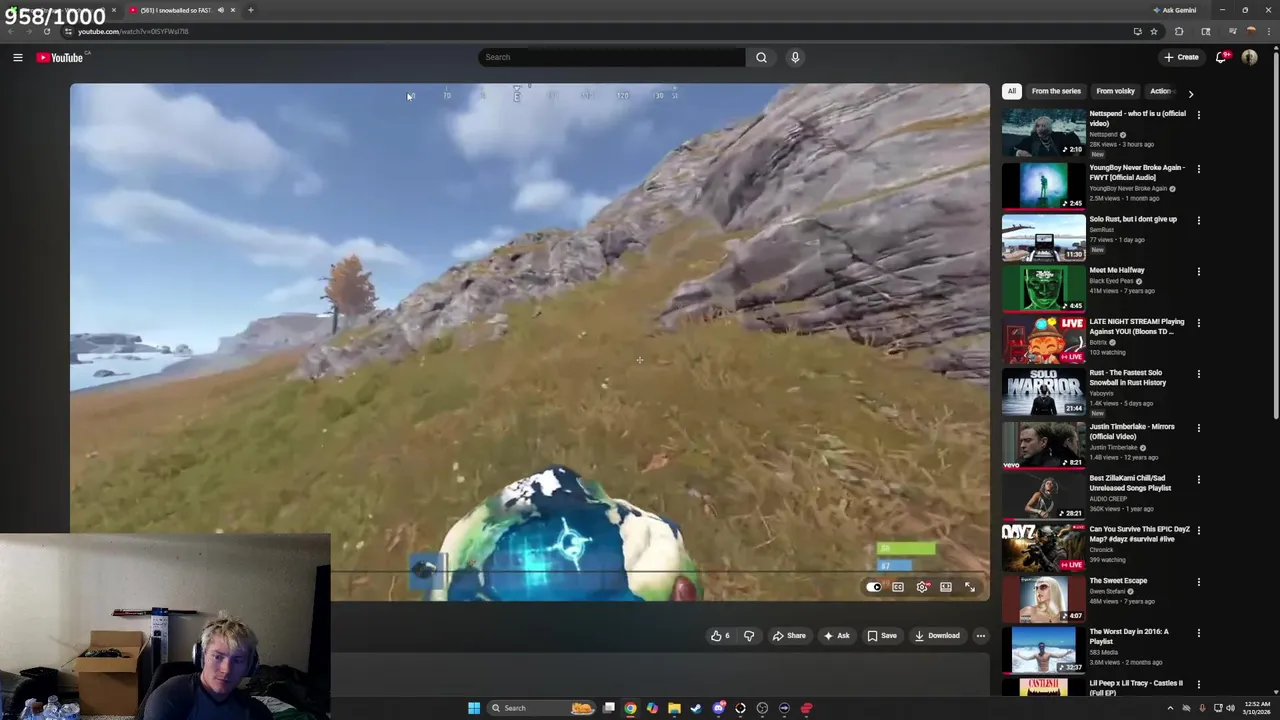Share the video
The image size is (1280, 720).
pos(789,636)
